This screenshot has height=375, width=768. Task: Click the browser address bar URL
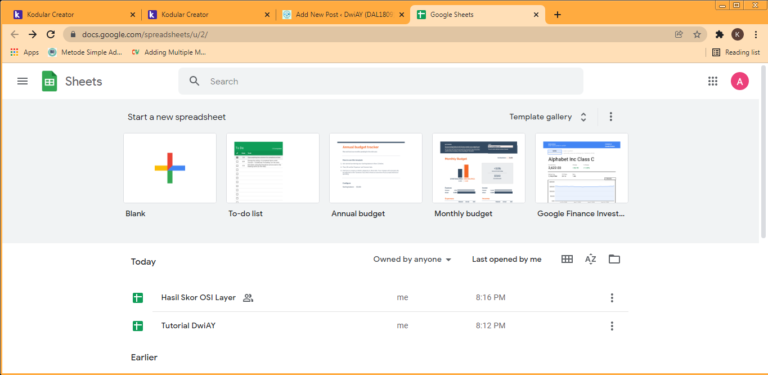146,35
